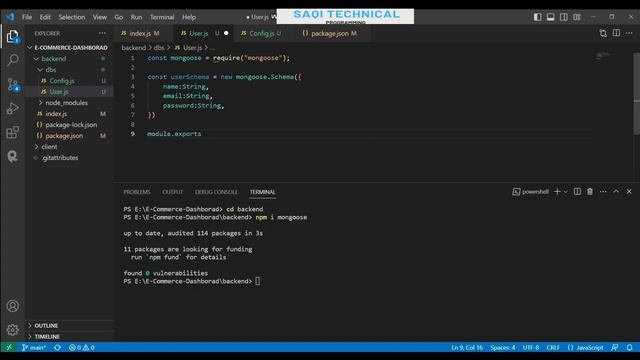The width and height of the screenshot is (640, 360).
Task: Kill the terminal with trash icon
Action: click(590, 191)
